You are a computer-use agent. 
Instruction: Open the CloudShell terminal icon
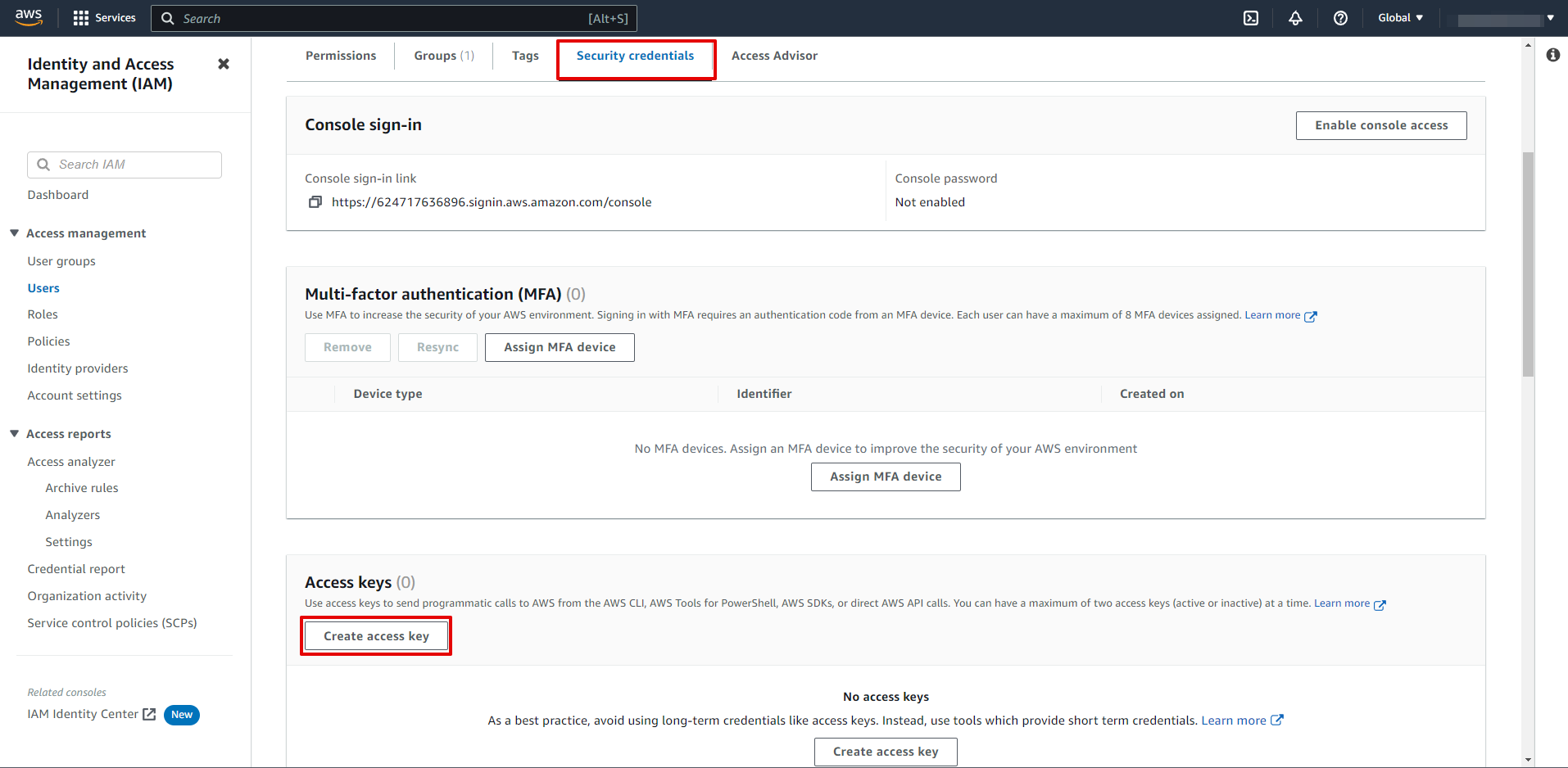(x=1251, y=18)
